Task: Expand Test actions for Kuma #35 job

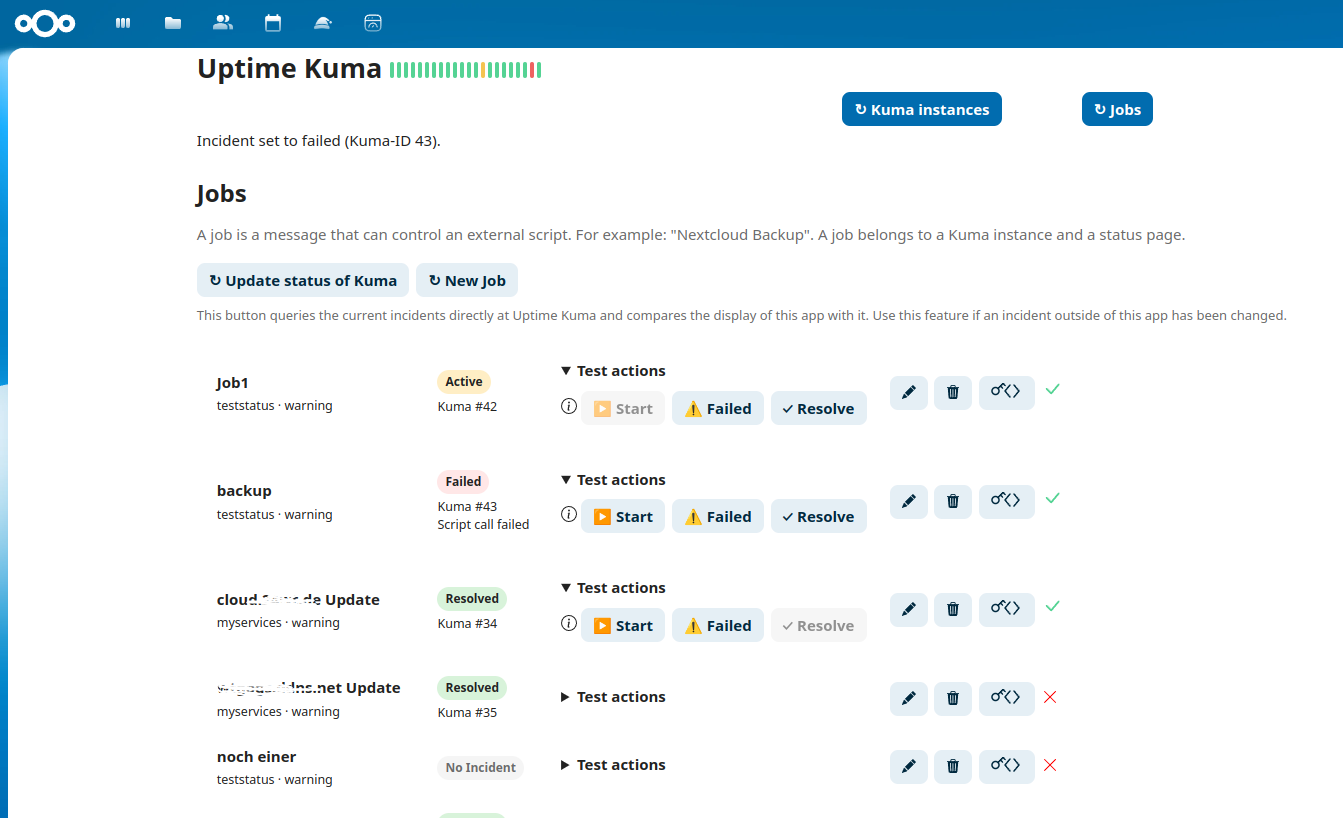Action: click(613, 697)
